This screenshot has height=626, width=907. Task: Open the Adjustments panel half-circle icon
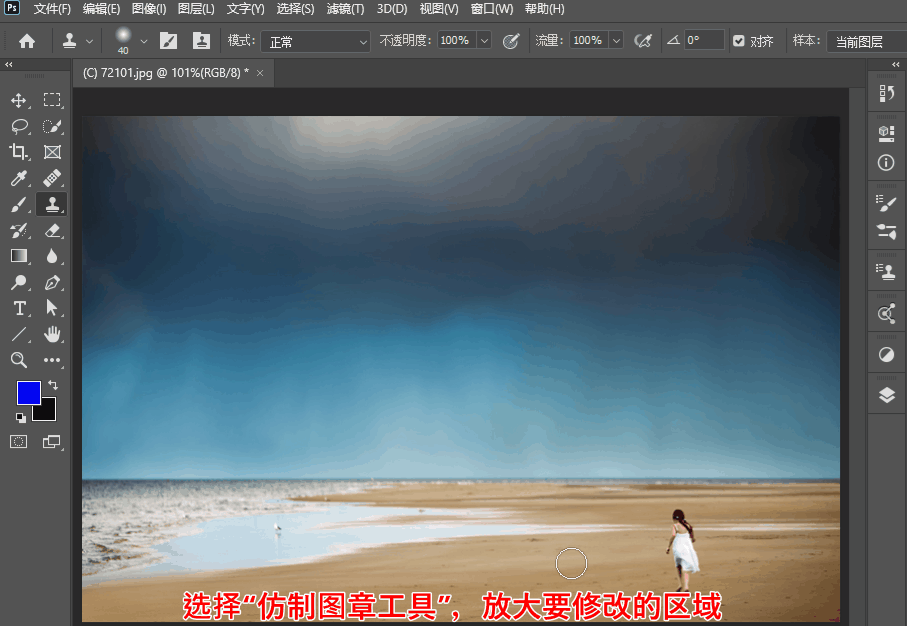886,354
